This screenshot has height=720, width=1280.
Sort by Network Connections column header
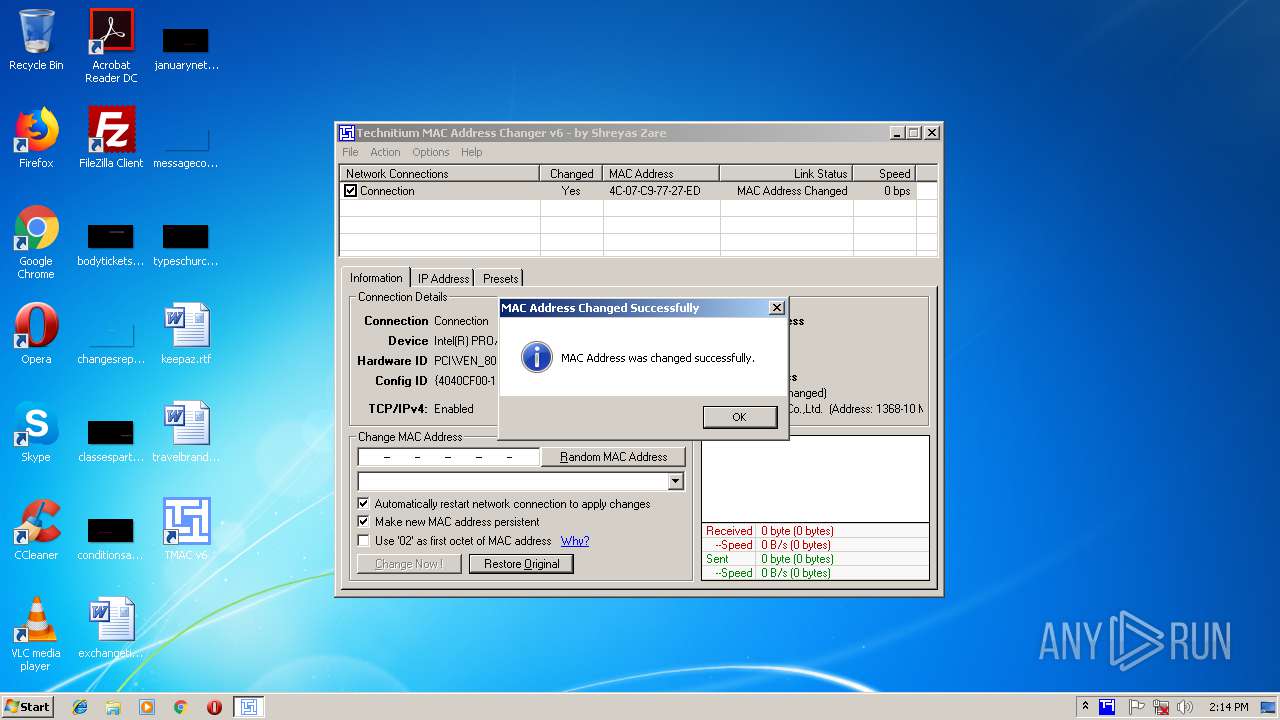pos(440,173)
